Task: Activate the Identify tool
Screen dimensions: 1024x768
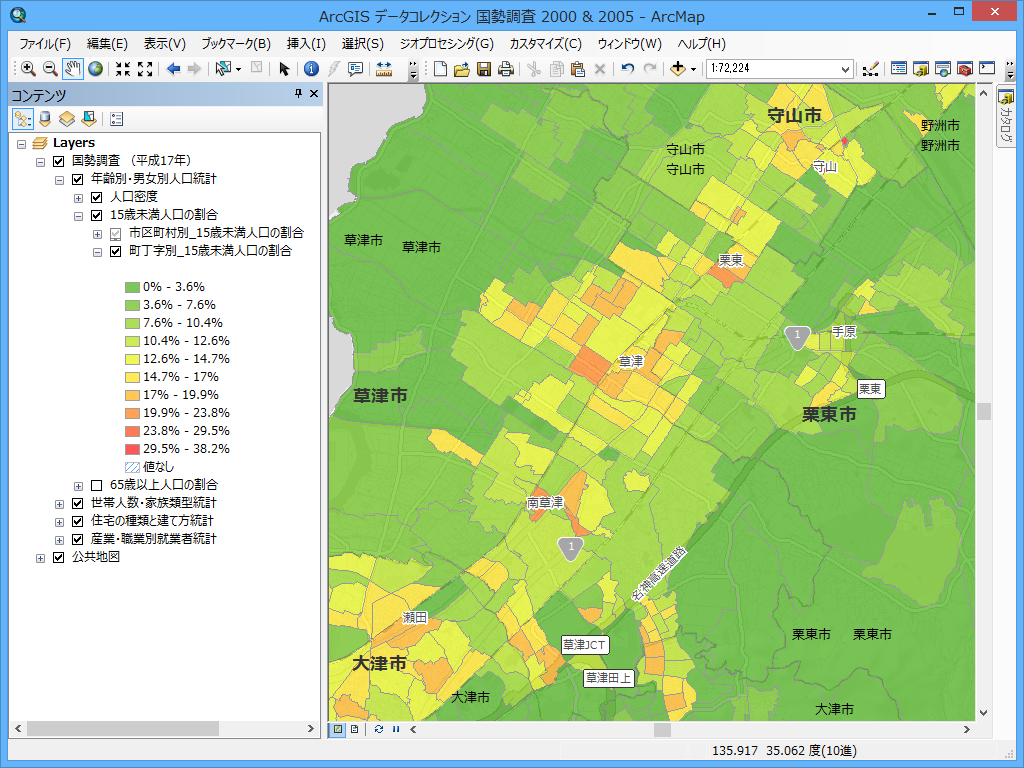Action: pyautogui.click(x=311, y=69)
